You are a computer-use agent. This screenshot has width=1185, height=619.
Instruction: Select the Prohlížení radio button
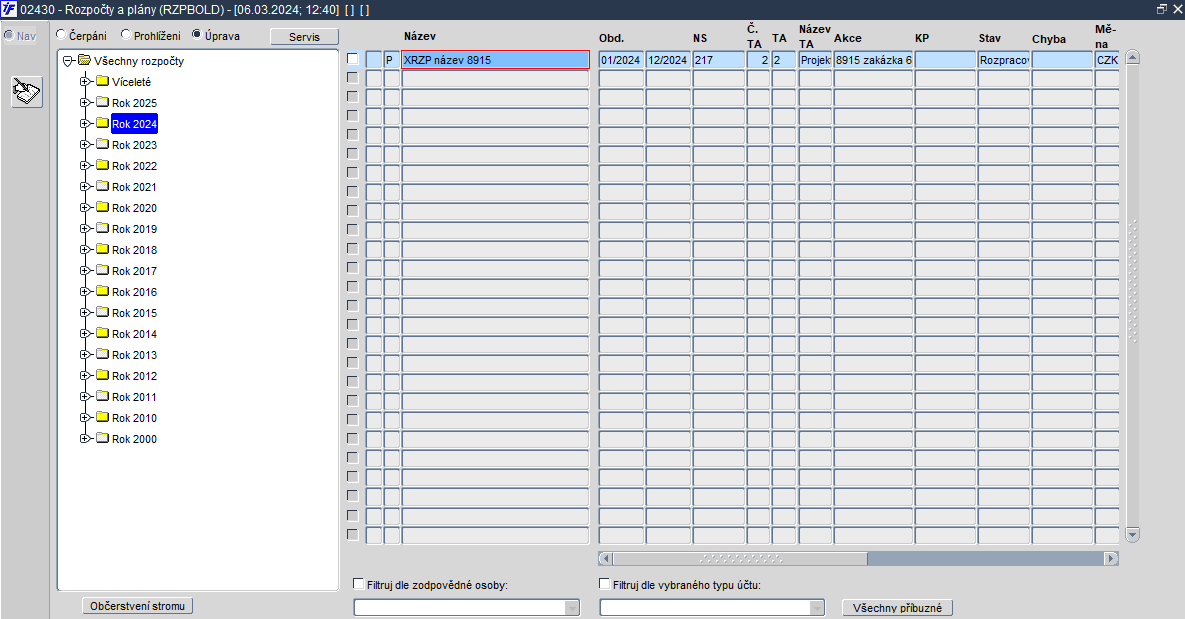point(126,35)
